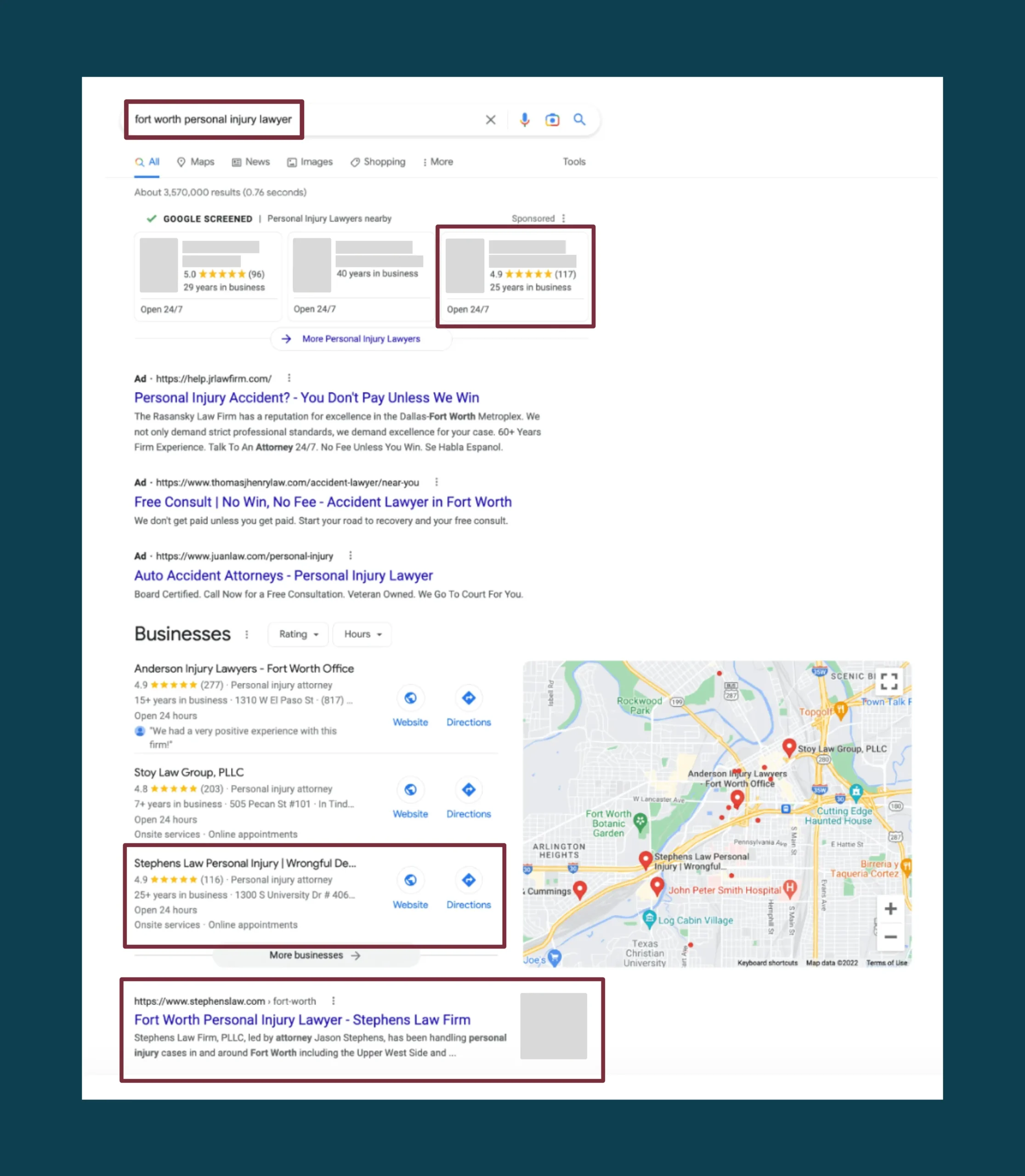Click More Personal Injury Lawyers button

click(361, 339)
